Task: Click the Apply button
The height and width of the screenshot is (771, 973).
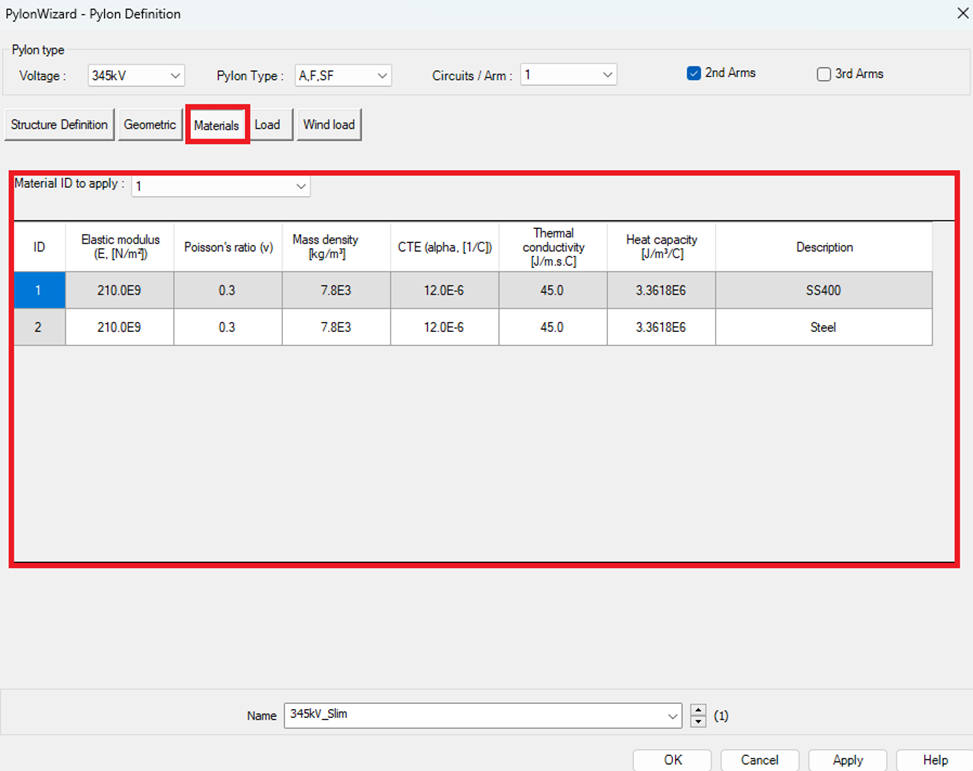Action: (x=847, y=760)
